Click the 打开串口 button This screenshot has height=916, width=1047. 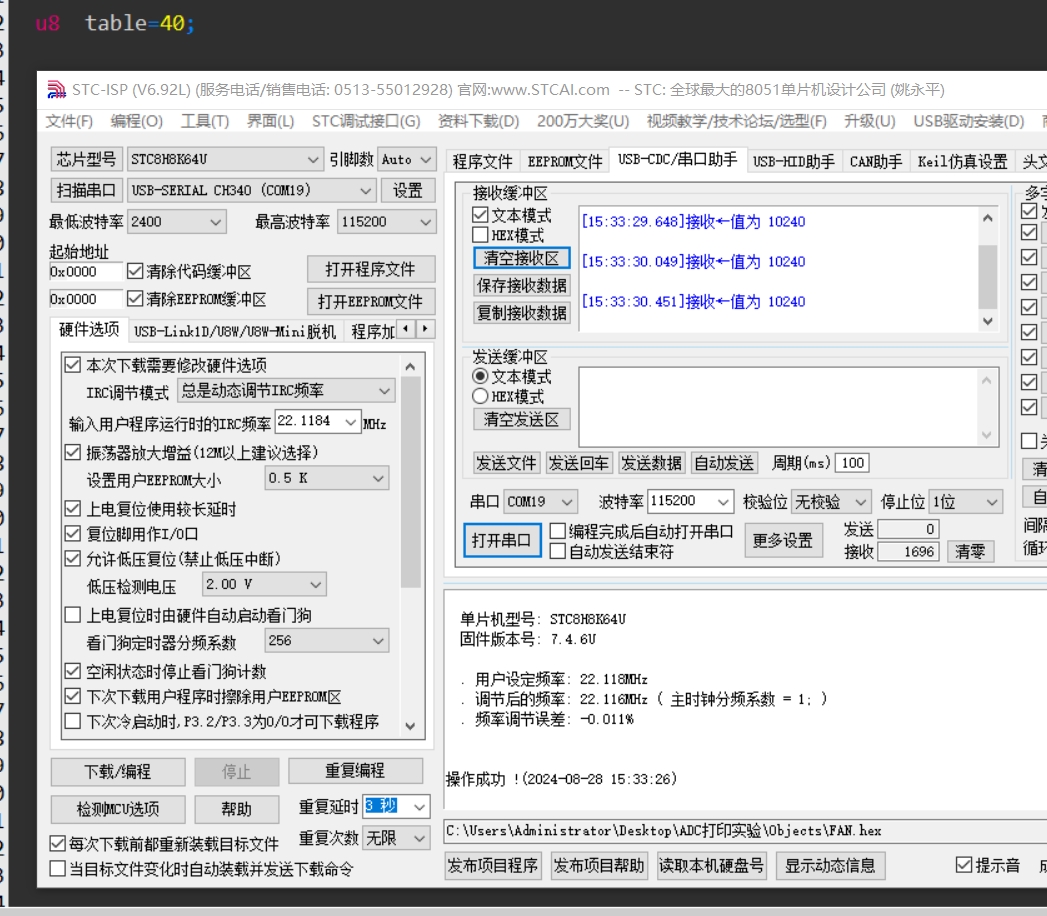coord(501,540)
